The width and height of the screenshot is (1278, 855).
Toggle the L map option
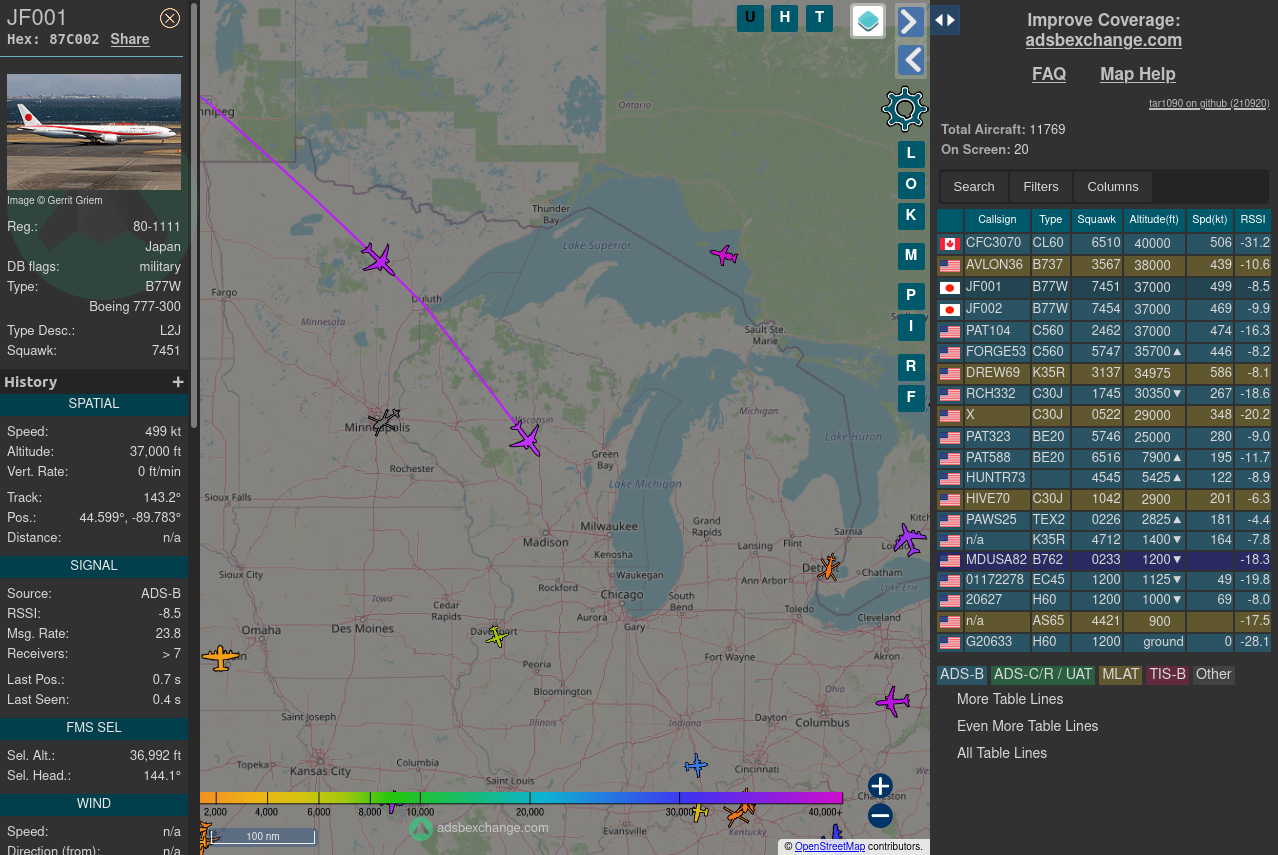(911, 154)
